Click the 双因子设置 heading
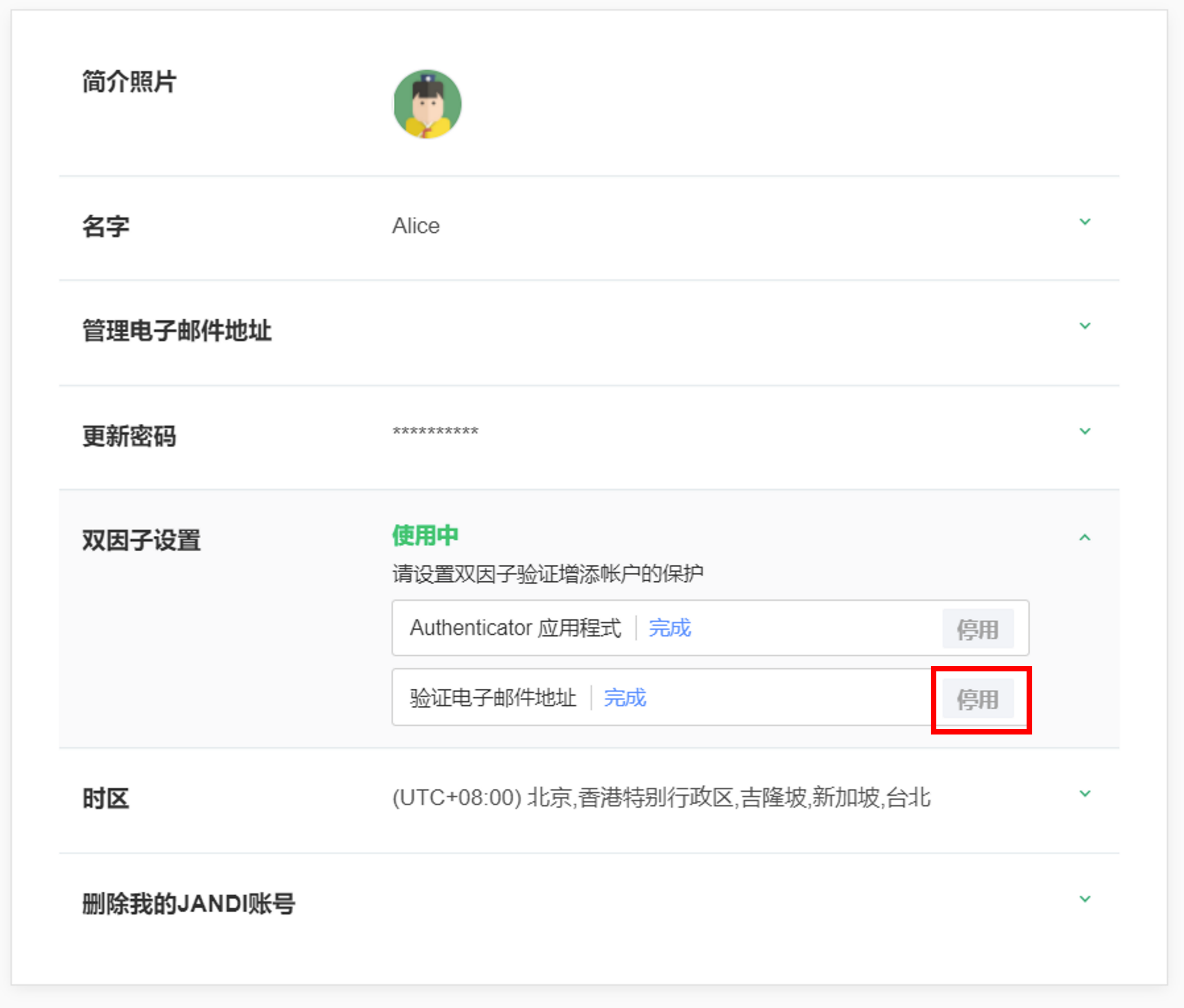The width and height of the screenshot is (1184, 1008). click(141, 540)
